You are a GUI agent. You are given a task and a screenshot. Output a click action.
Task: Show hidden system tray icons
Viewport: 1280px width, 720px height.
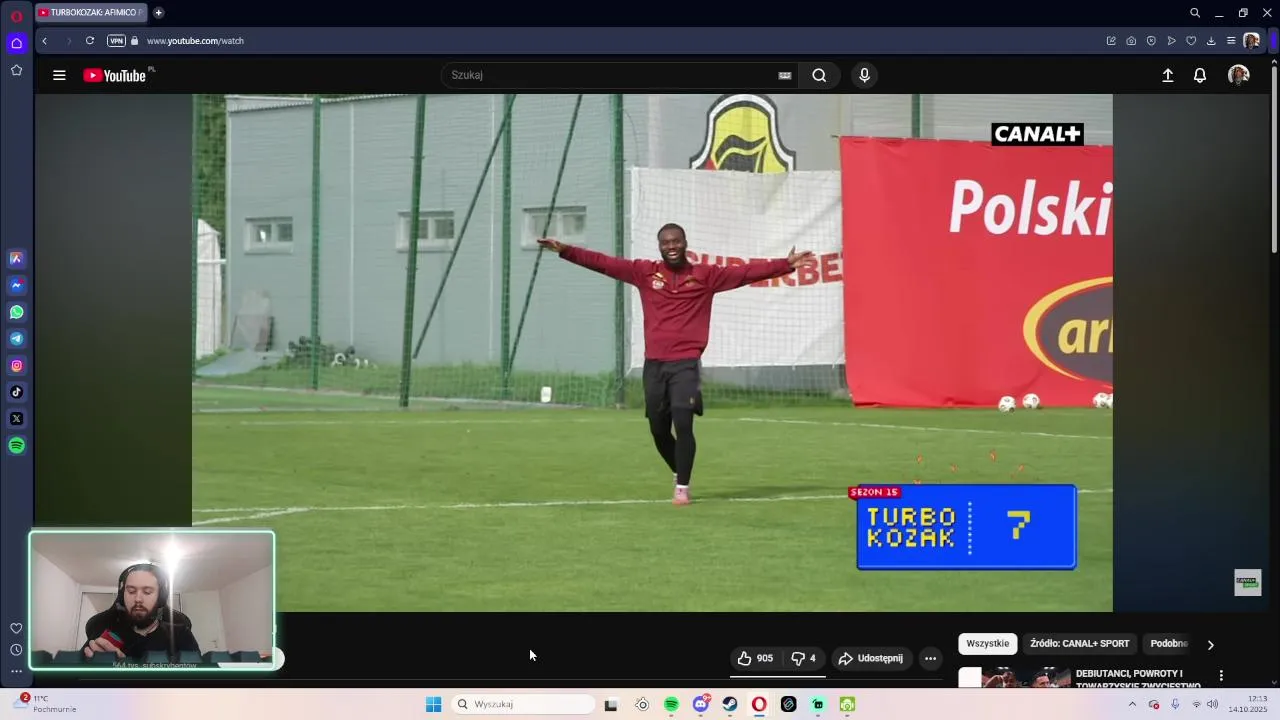[1132, 704]
